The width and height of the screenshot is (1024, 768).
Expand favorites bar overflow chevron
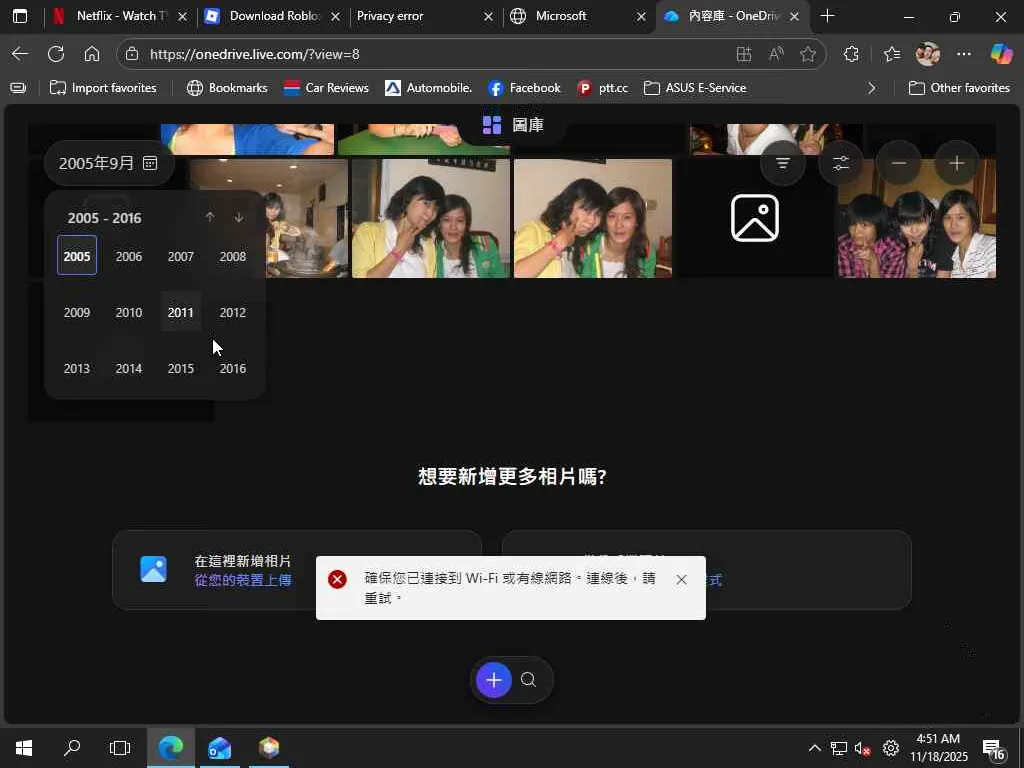pyautogui.click(x=871, y=88)
